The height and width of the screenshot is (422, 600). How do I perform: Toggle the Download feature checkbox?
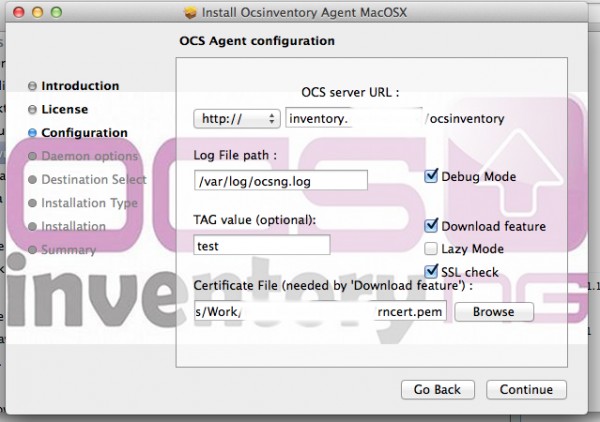tap(431, 225)
